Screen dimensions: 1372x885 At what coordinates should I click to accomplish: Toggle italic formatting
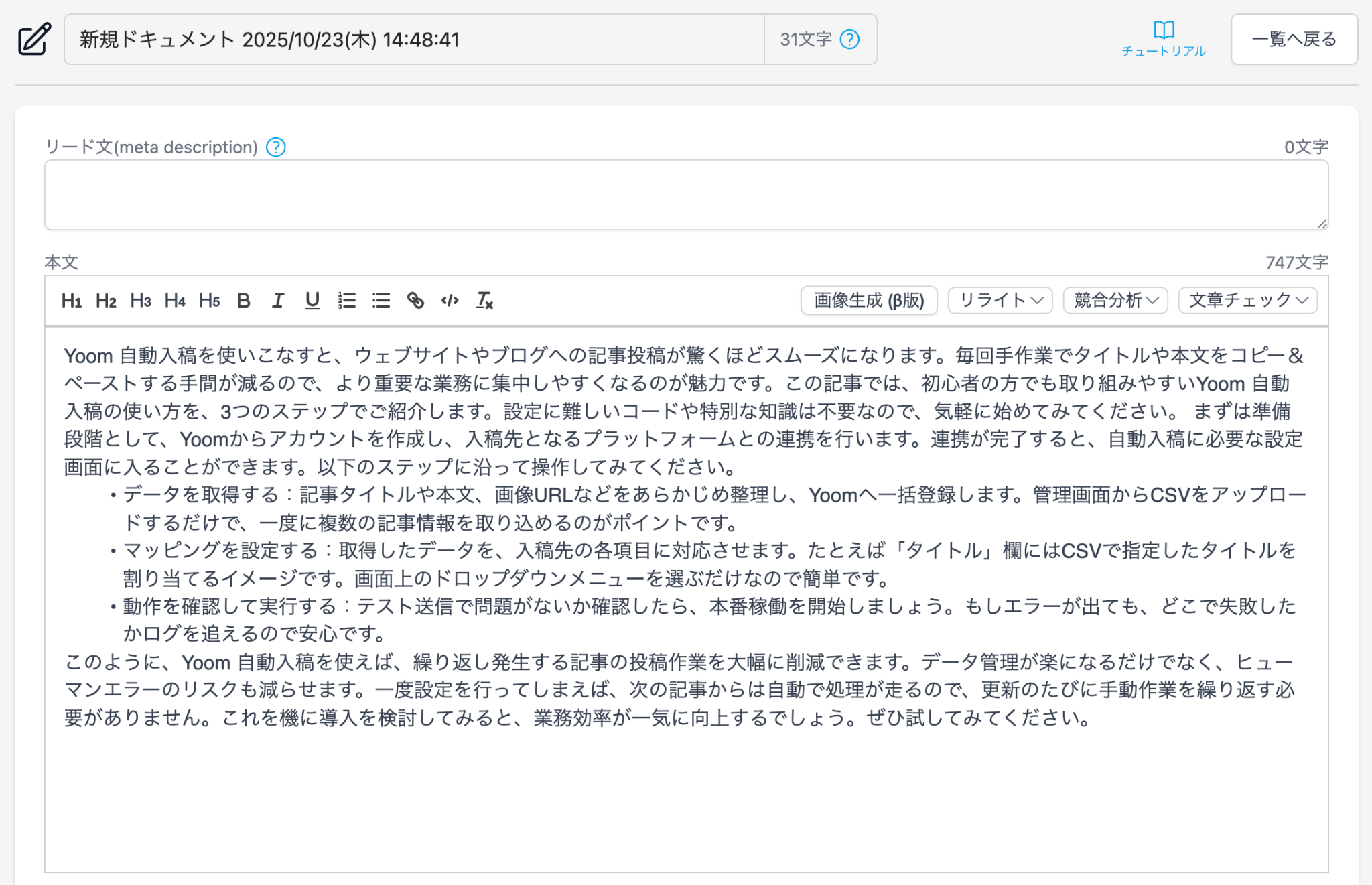click(278, 301)
